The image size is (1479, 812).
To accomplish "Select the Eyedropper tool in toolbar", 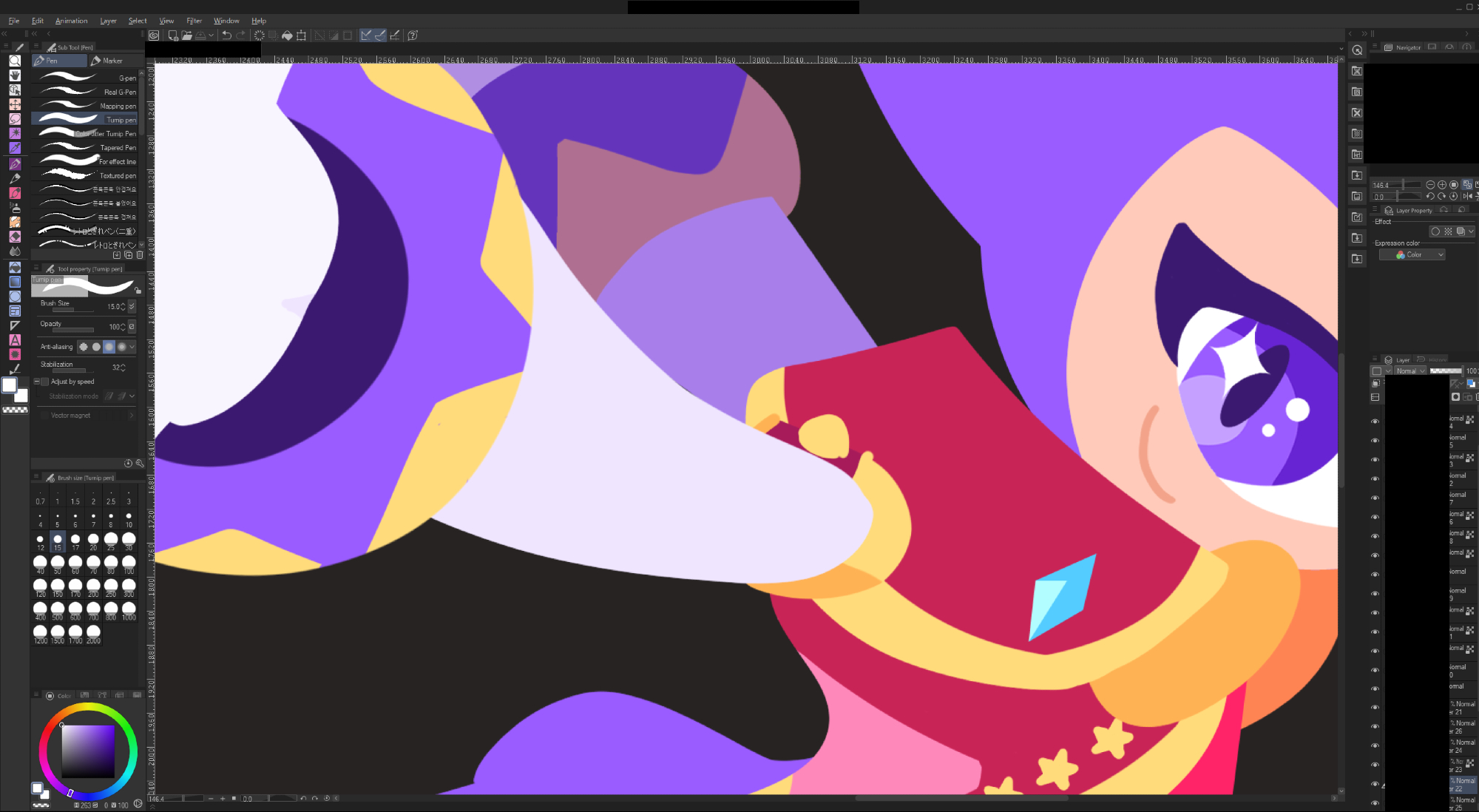I will click(x=15, y=148).
